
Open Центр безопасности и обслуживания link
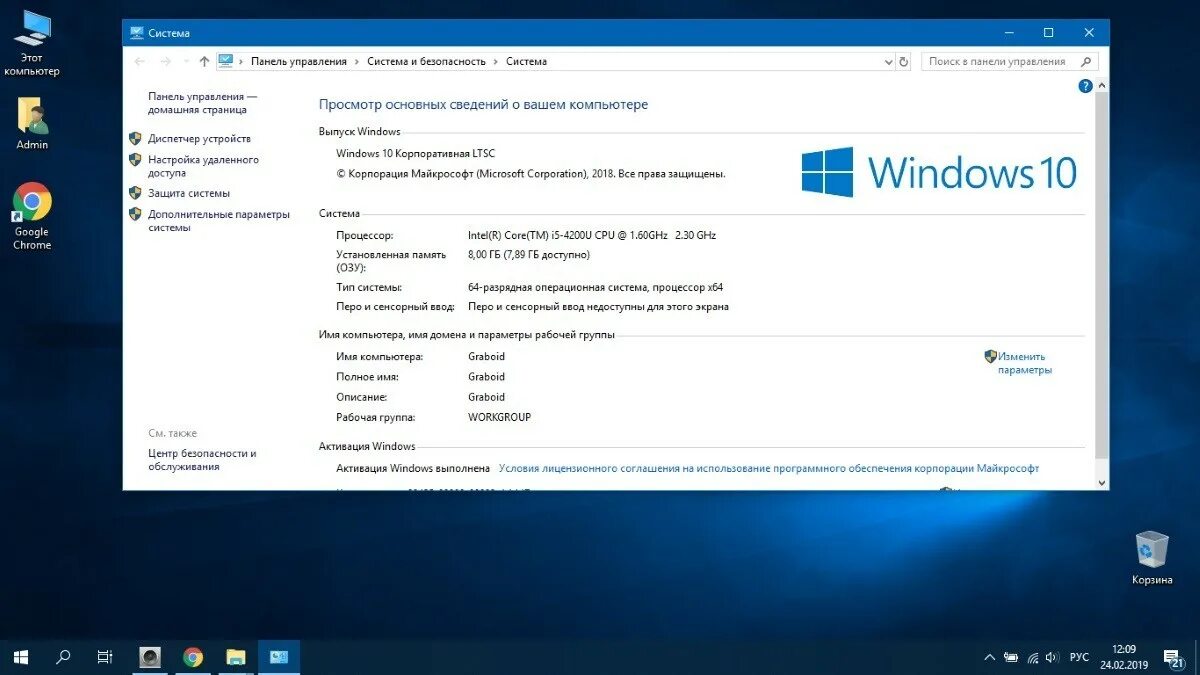[x=202, y=460]
